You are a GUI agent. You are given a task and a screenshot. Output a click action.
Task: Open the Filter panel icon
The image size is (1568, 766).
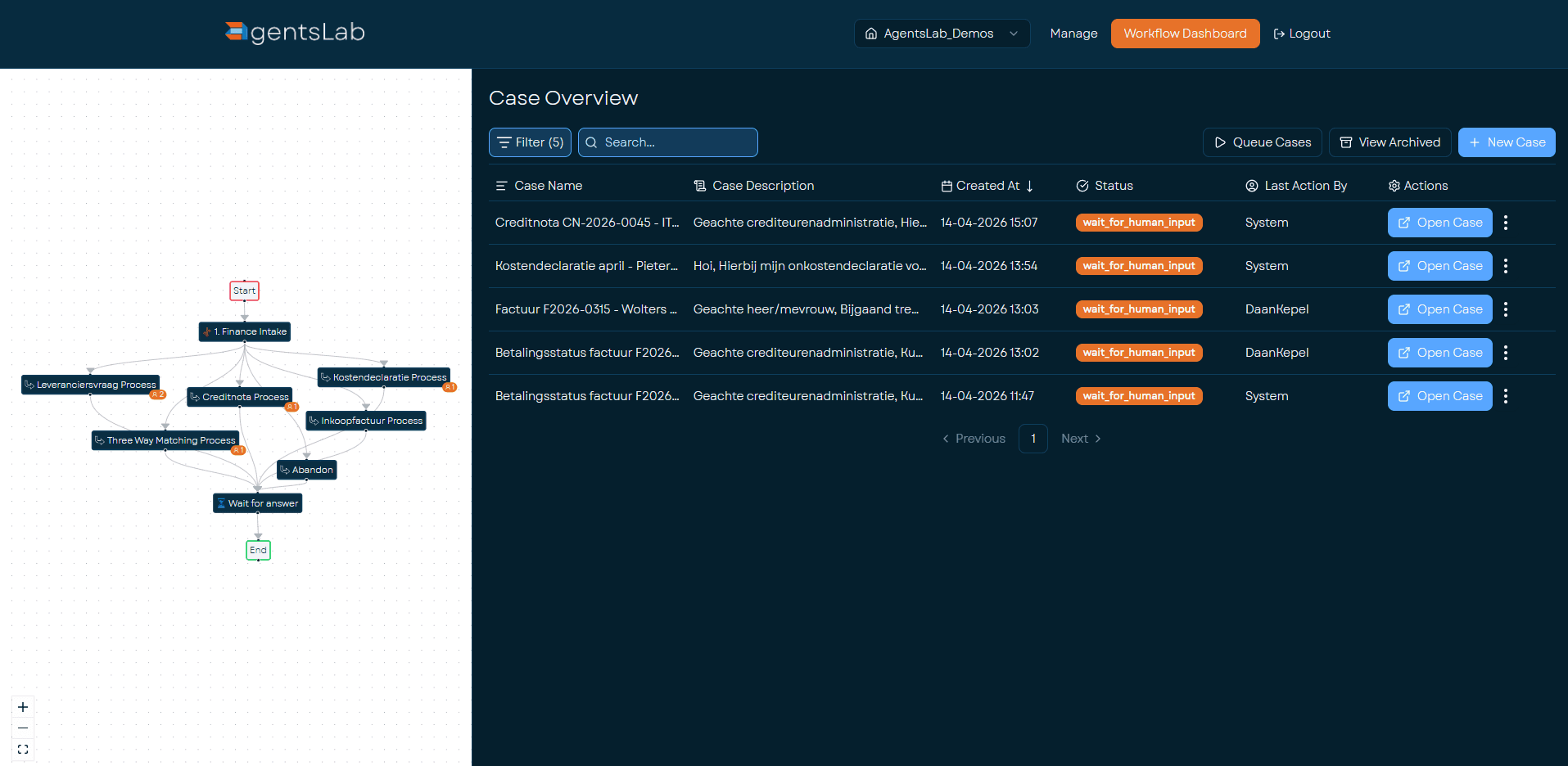pyautogui.click(x=509, y=142)
